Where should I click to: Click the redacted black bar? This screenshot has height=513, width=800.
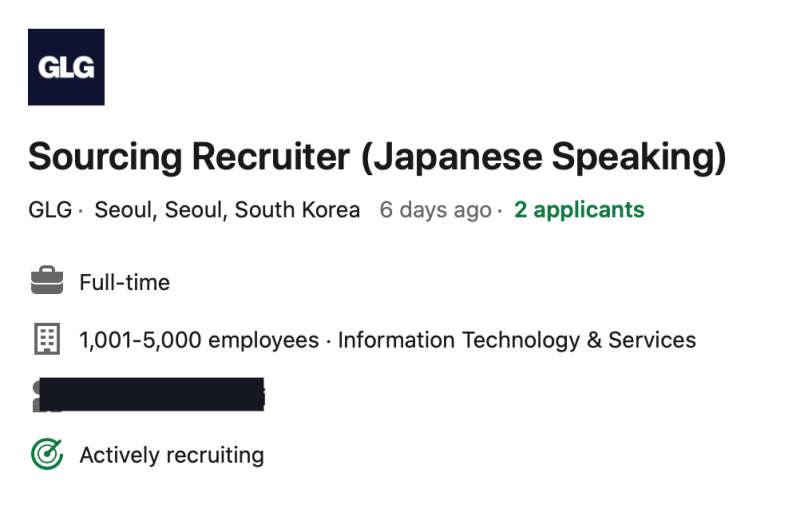tap(150, 395)
